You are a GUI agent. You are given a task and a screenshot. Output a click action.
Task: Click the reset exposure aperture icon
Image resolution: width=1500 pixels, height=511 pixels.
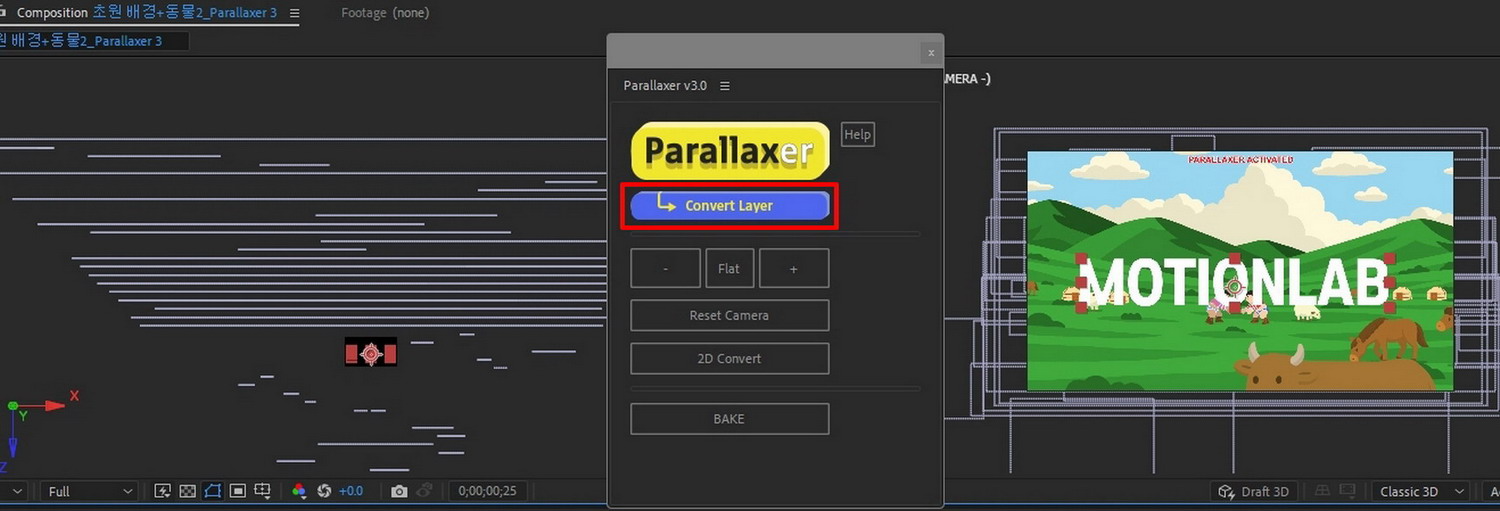[x=324, y=491]
